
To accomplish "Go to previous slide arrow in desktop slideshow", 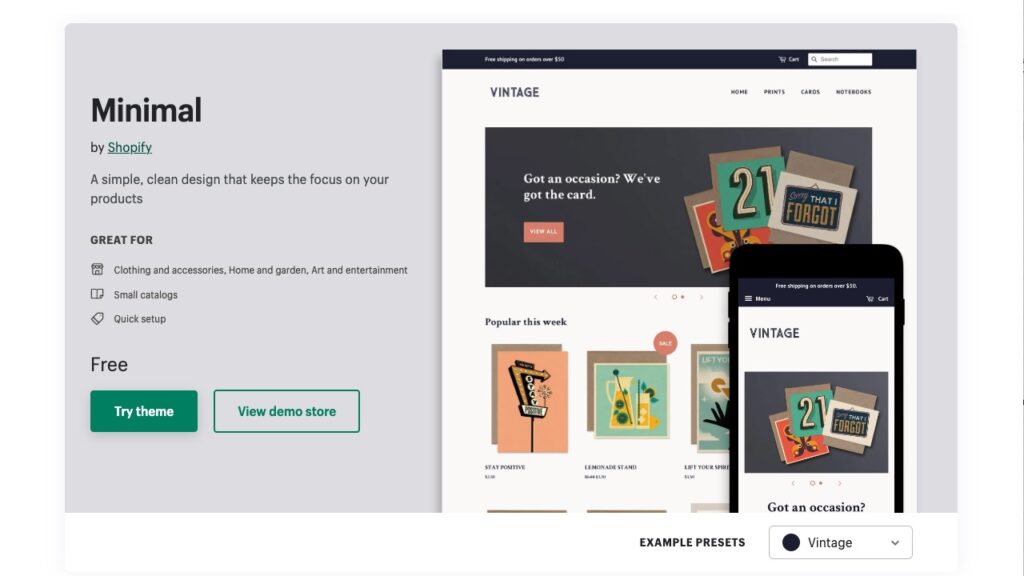I will point(656,297).
